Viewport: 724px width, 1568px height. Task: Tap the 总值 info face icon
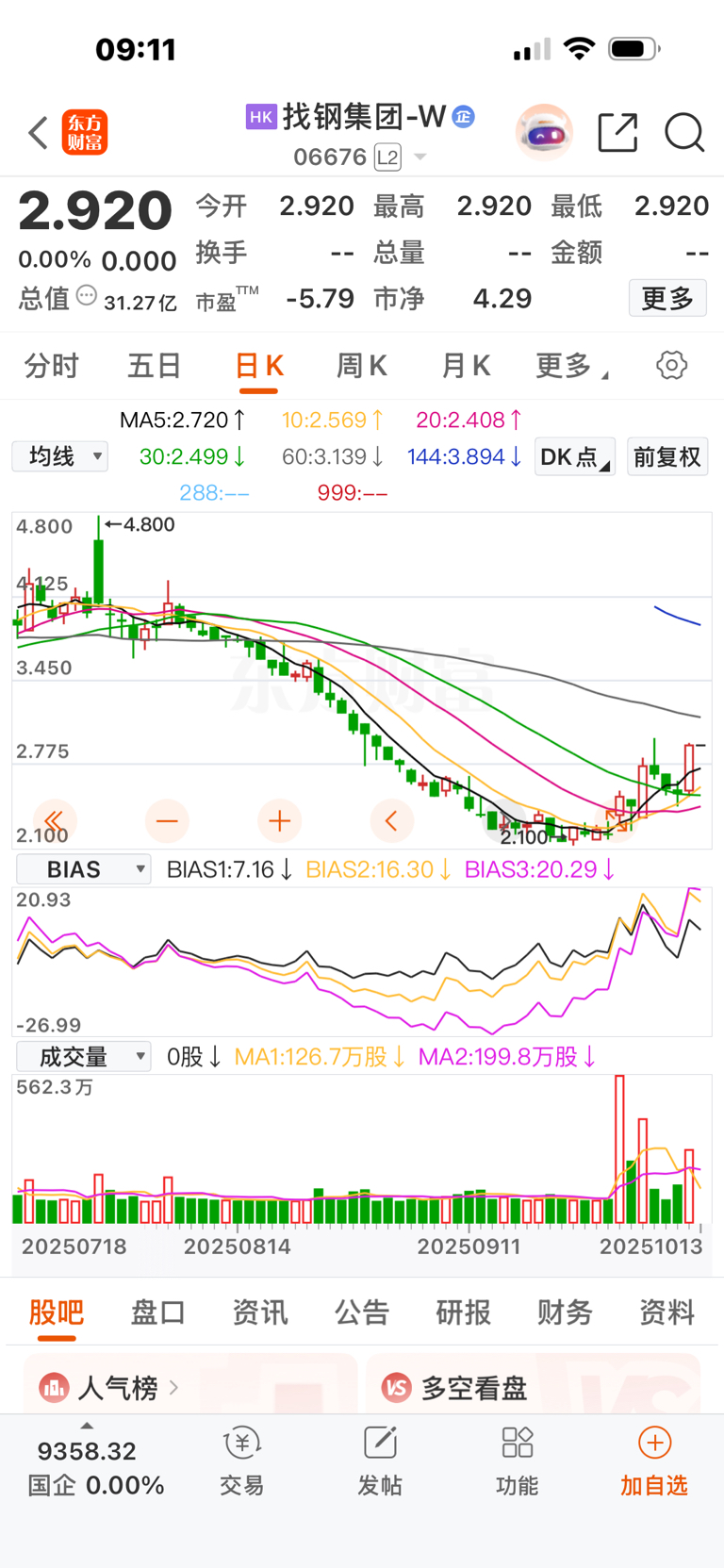87,296
